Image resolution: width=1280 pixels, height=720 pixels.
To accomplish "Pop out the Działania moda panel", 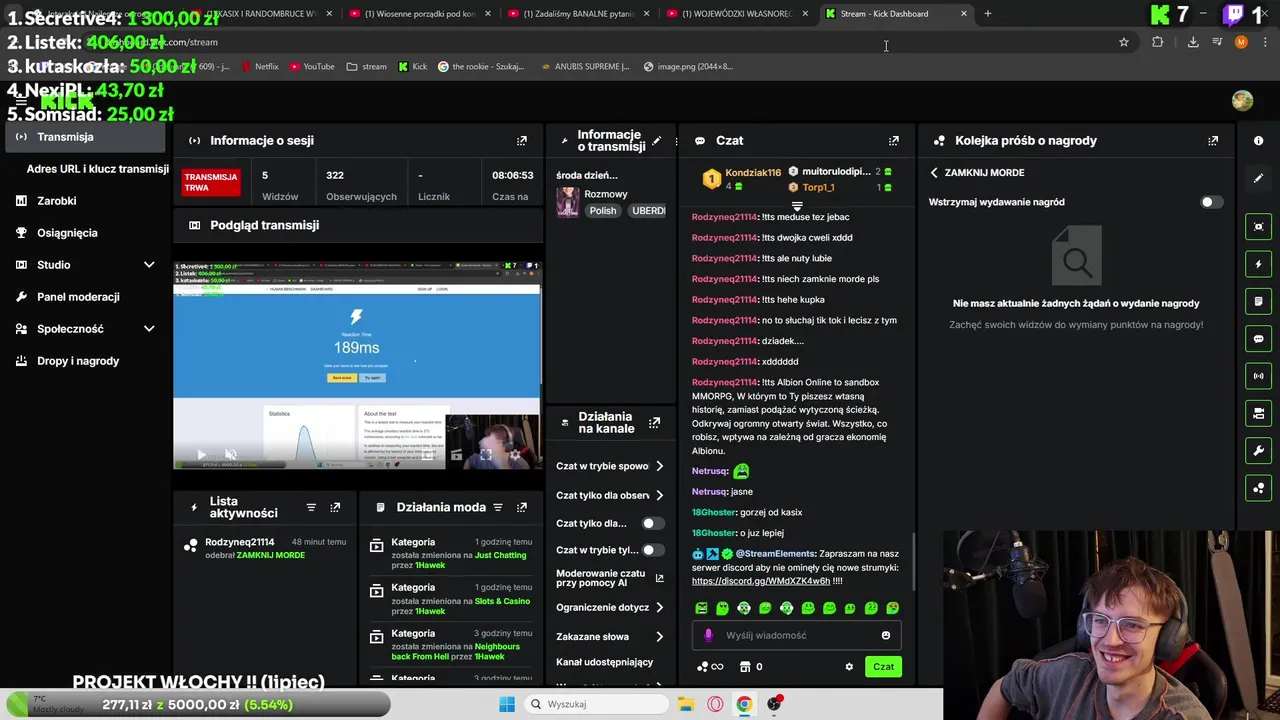I will [x=521, y=508].
